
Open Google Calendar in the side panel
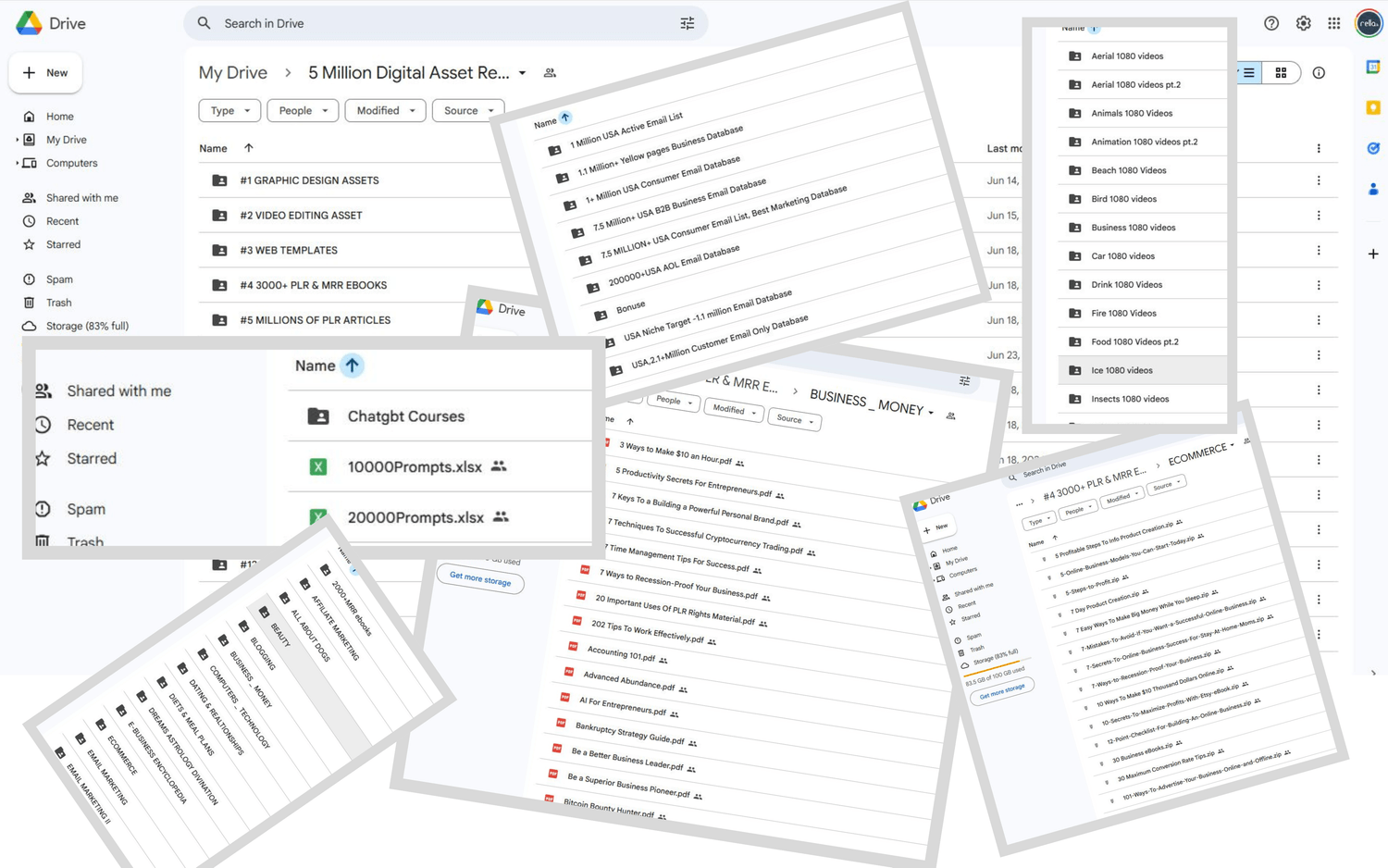(1373, 67)
